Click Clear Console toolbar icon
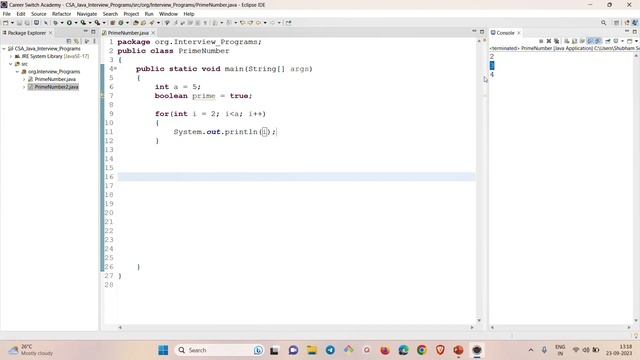640x360 pixels. pyautogui.click(x=567, y=41)
